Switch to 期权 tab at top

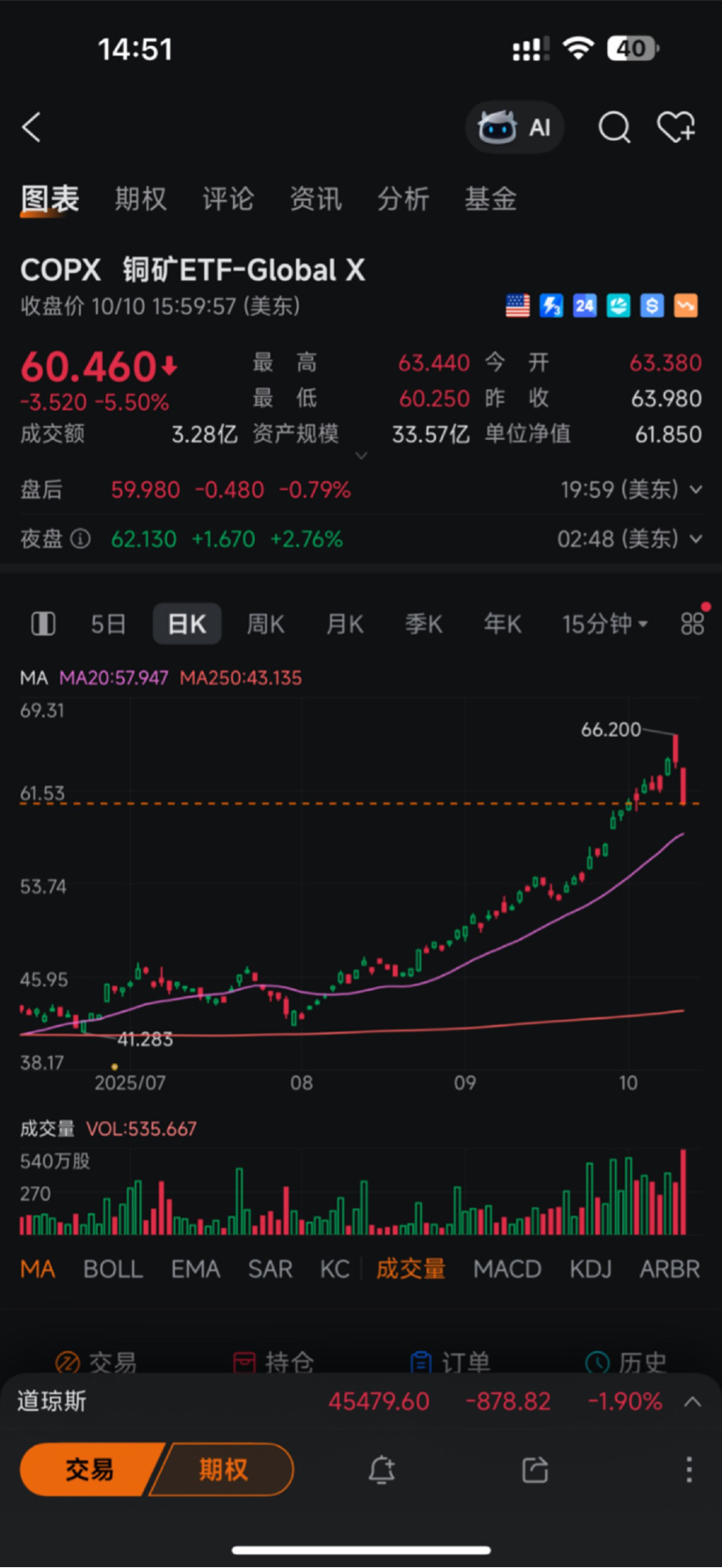(141, 198)
